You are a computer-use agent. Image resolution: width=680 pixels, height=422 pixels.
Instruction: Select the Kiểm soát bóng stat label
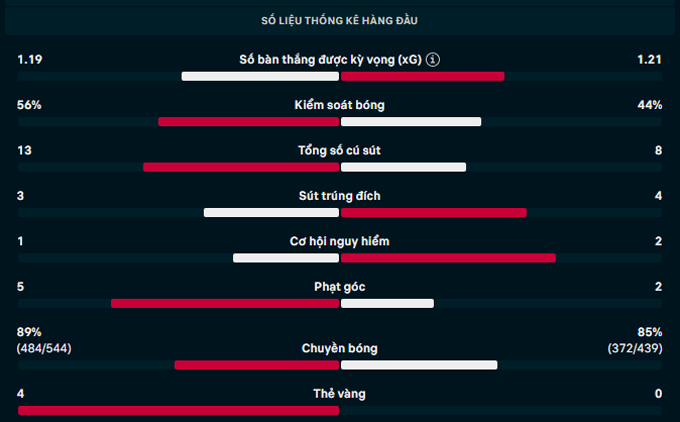click(340, 105)
